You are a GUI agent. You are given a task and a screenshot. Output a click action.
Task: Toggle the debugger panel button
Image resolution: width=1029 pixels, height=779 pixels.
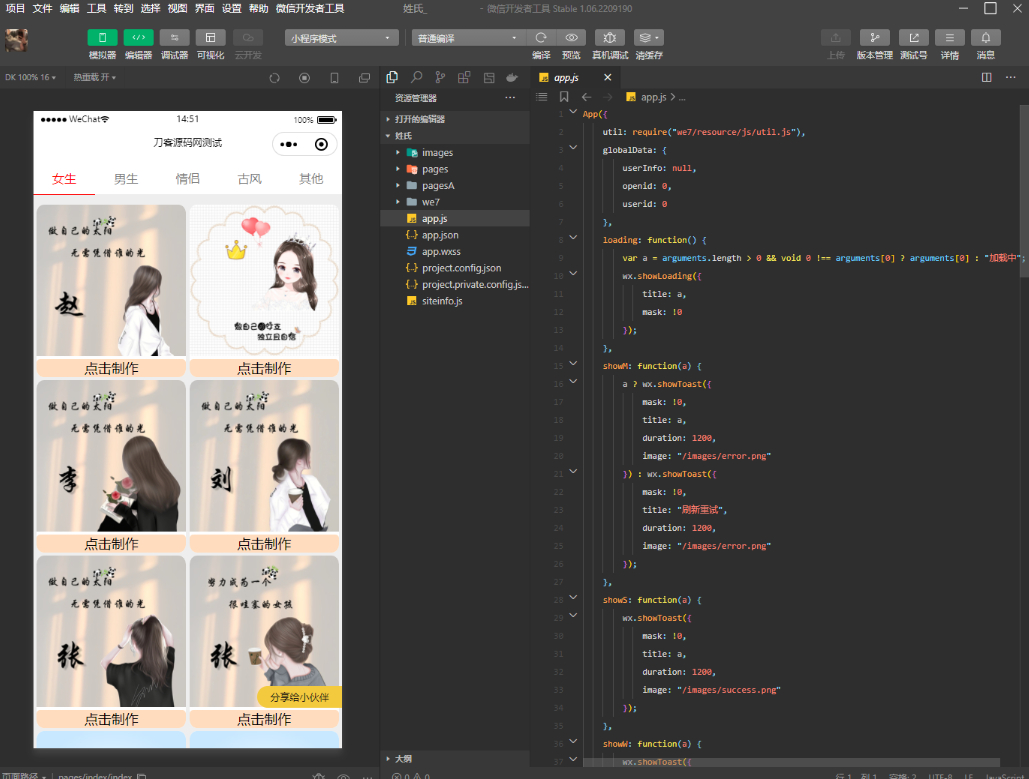point(175,38)
